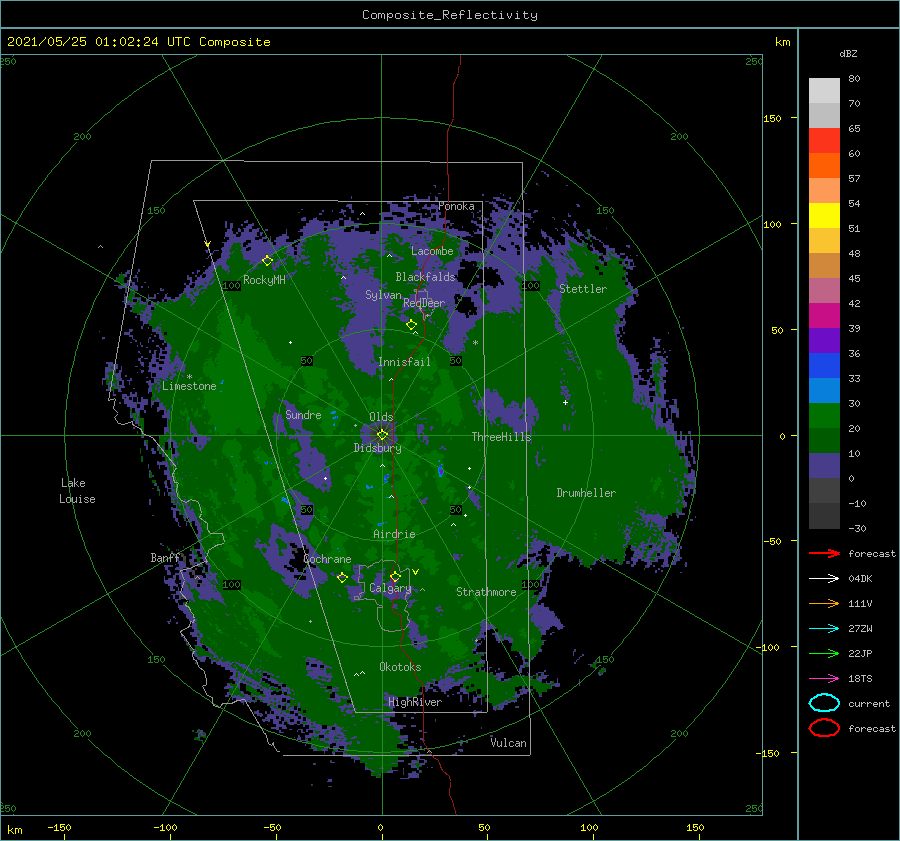Click the Limestone label
The image size is (900, 841).
189,386
